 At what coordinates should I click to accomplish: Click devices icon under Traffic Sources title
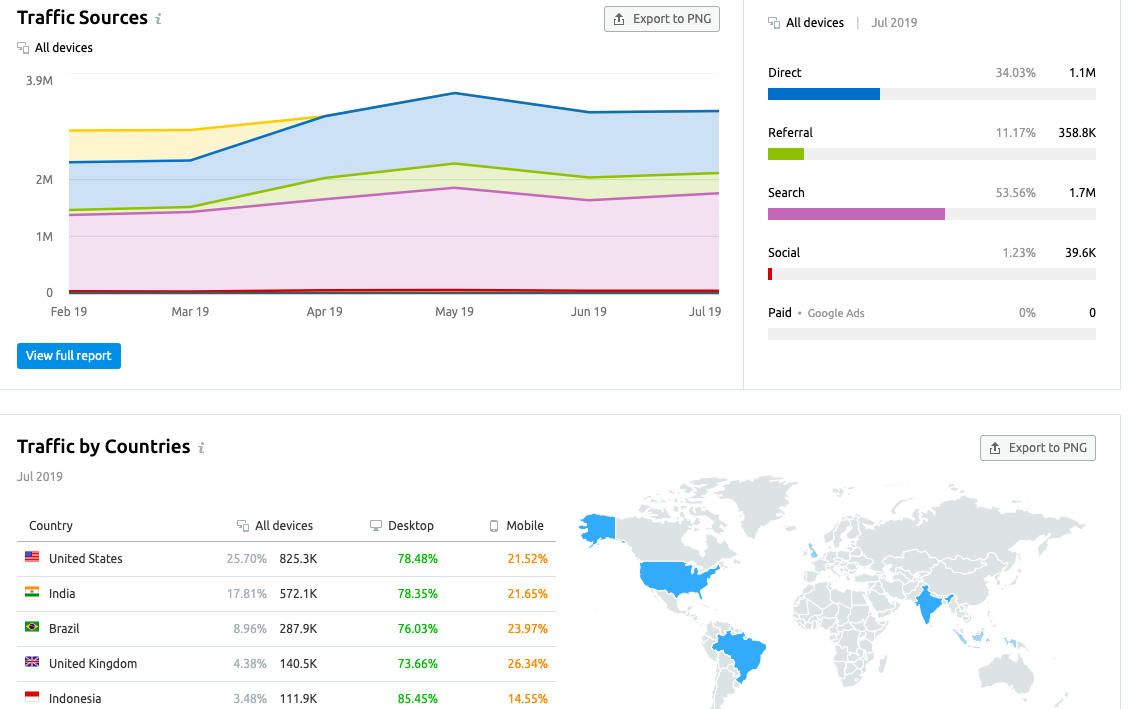[x=23, y=48]
